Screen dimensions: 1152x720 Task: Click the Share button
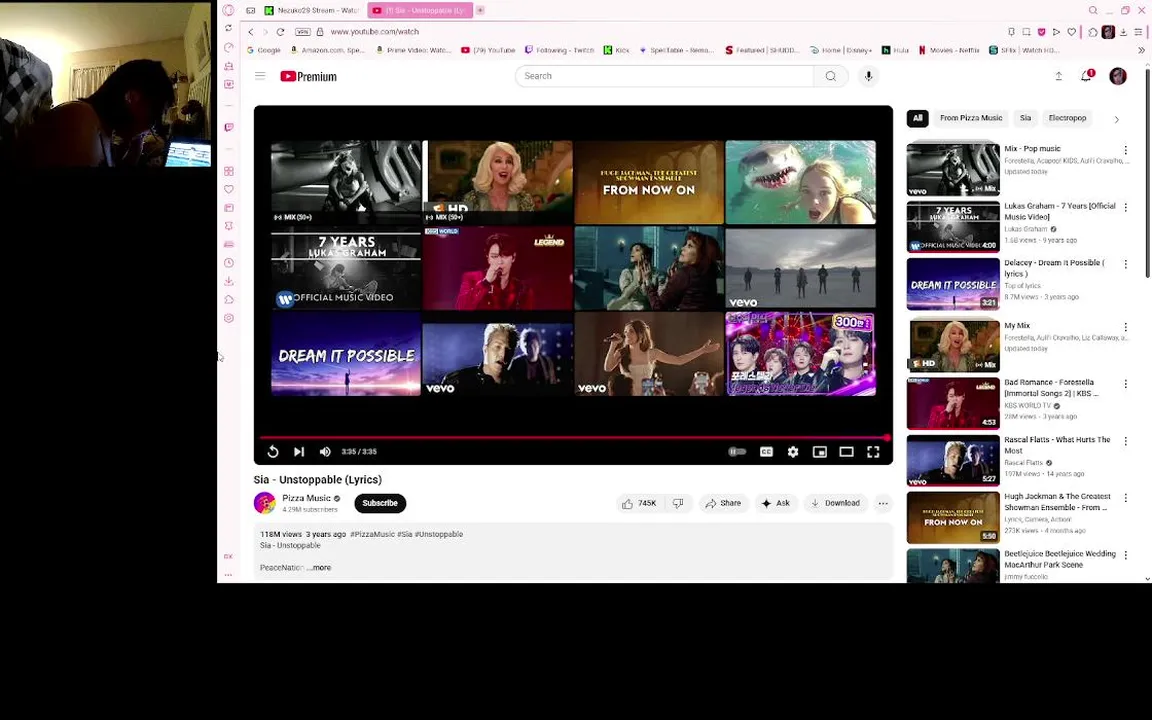click(x=723, y=503)
